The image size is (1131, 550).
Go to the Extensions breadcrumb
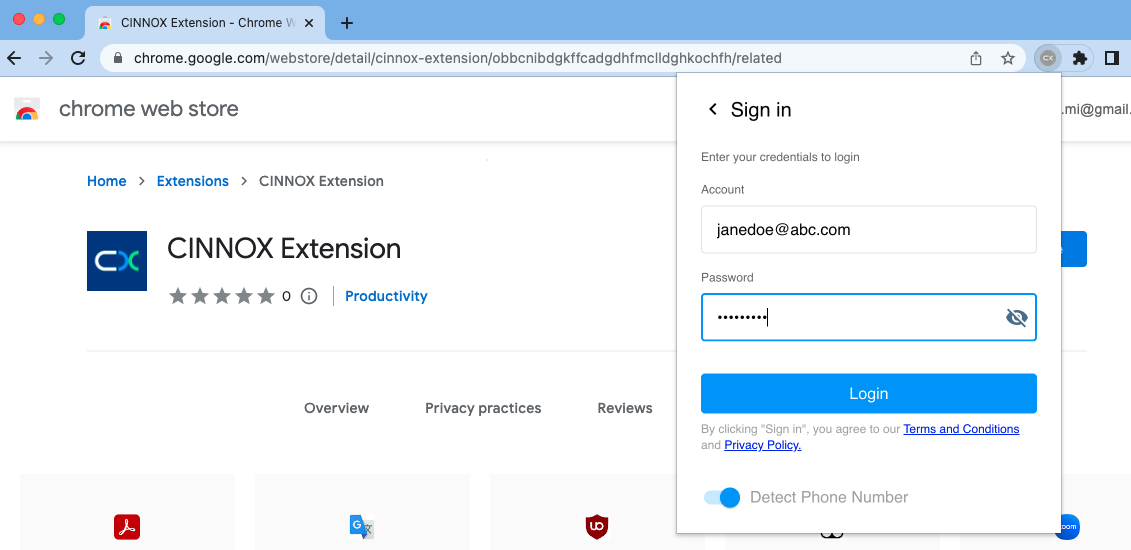[193, 181]
